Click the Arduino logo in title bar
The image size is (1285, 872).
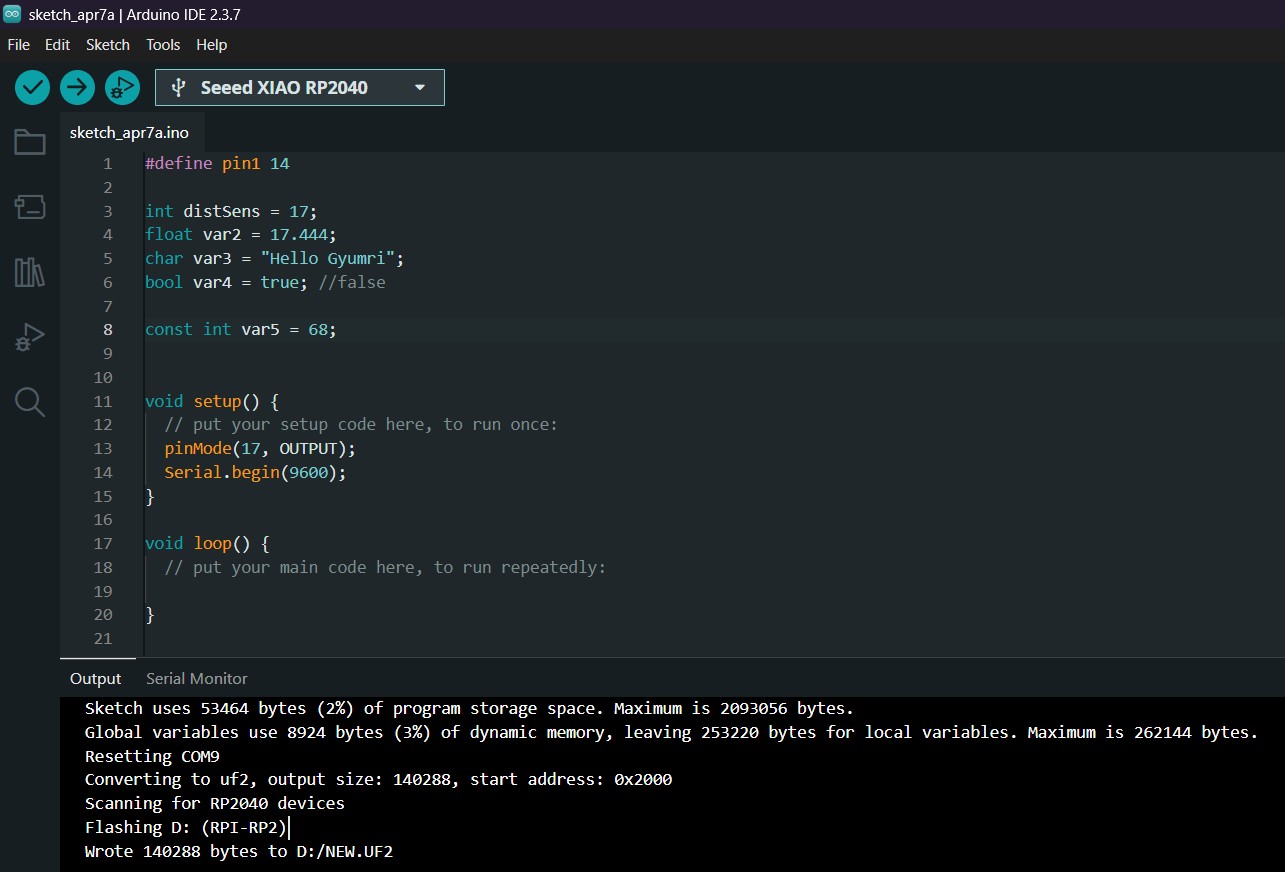coord(12,14)
